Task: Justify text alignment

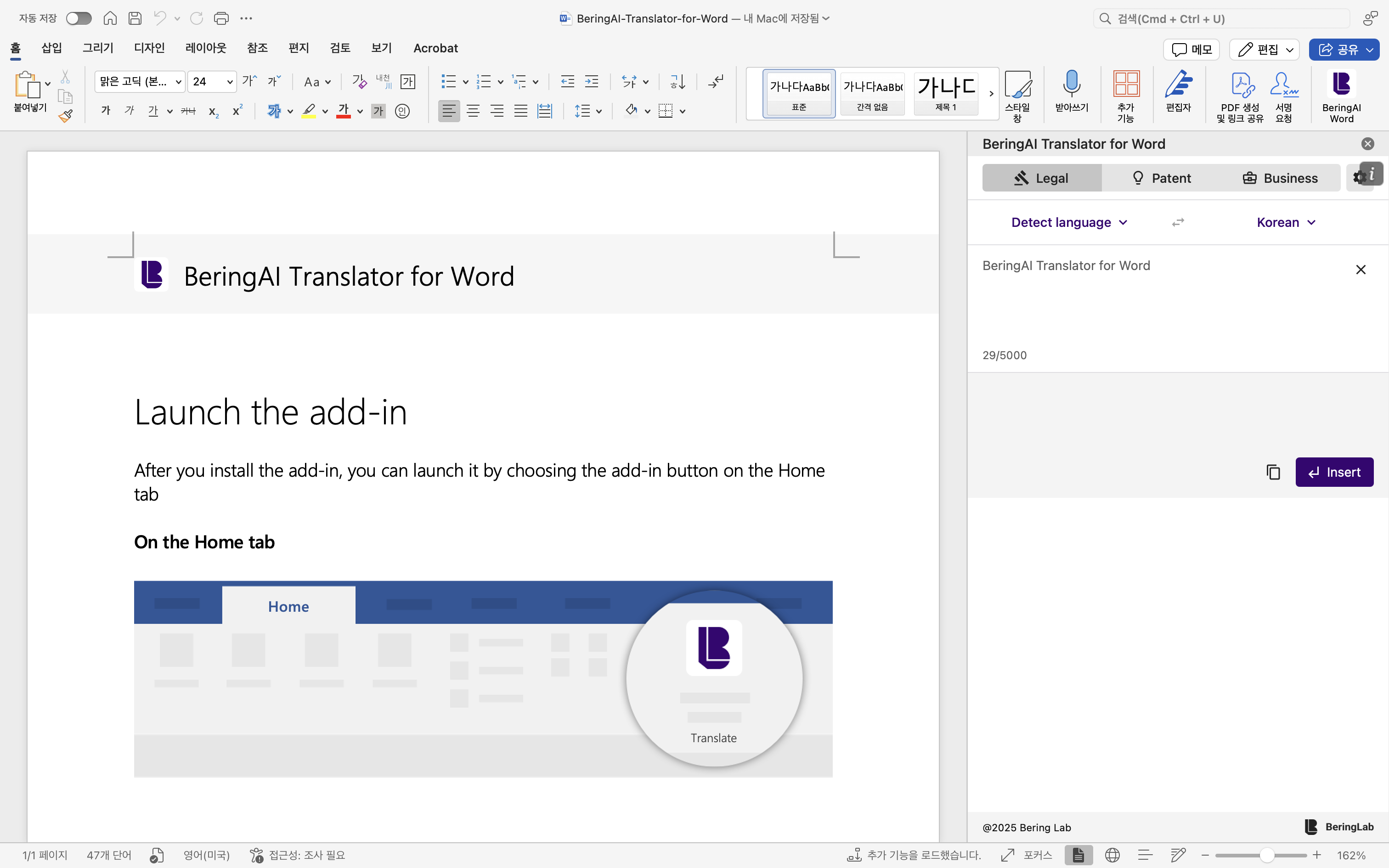Action: pos(520,111)
